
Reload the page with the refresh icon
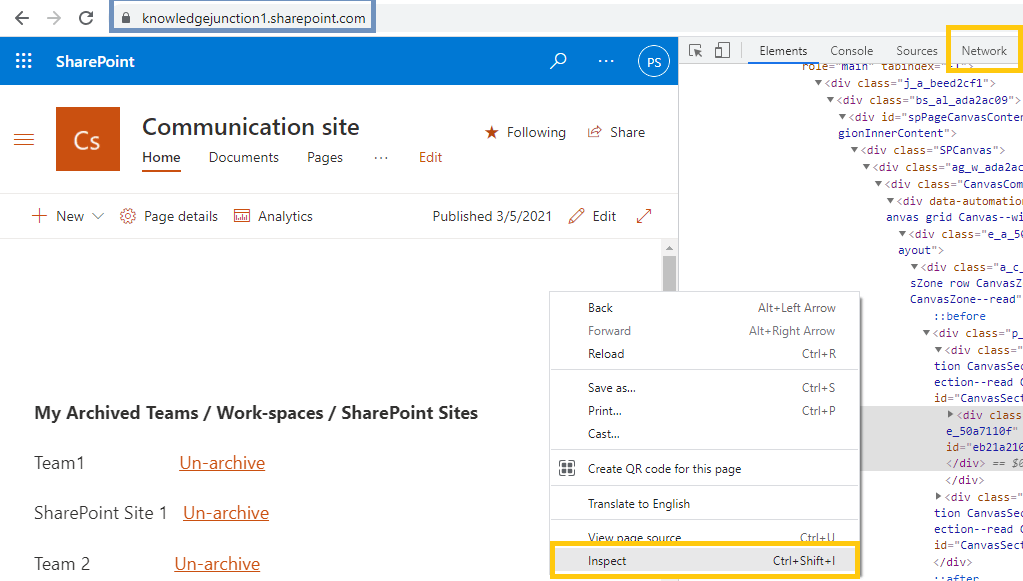pos(86,18)
